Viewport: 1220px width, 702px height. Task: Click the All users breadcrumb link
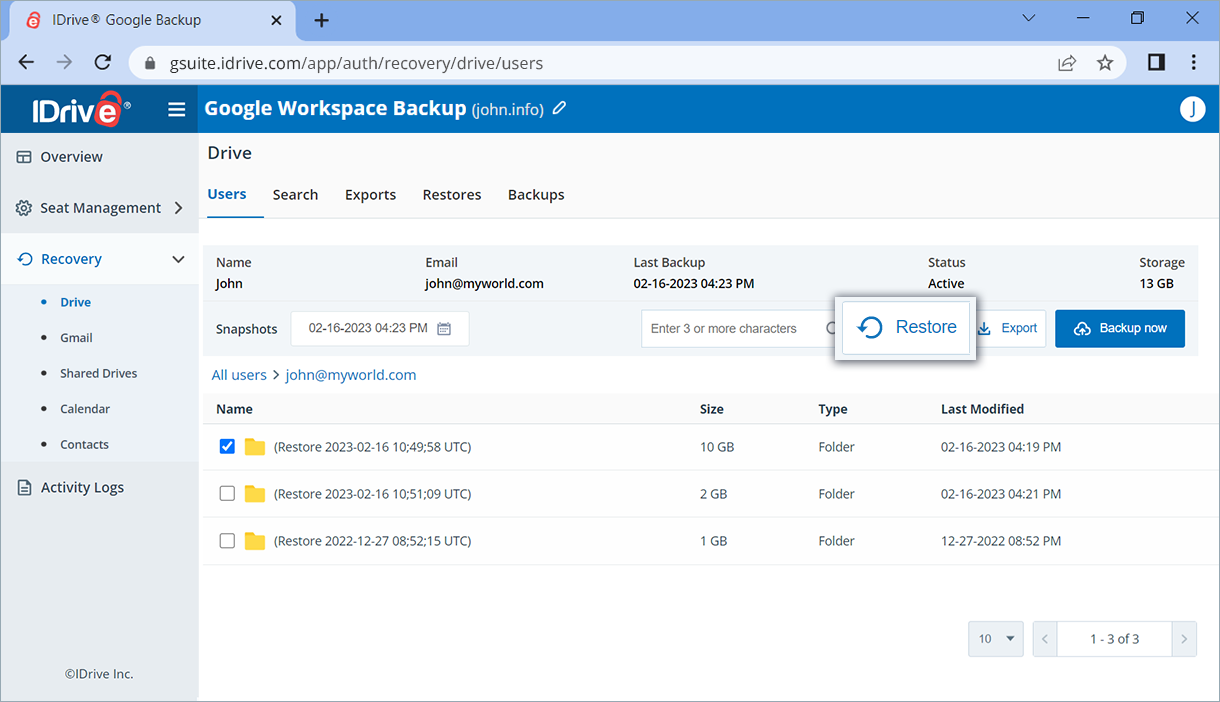[238, 374]
